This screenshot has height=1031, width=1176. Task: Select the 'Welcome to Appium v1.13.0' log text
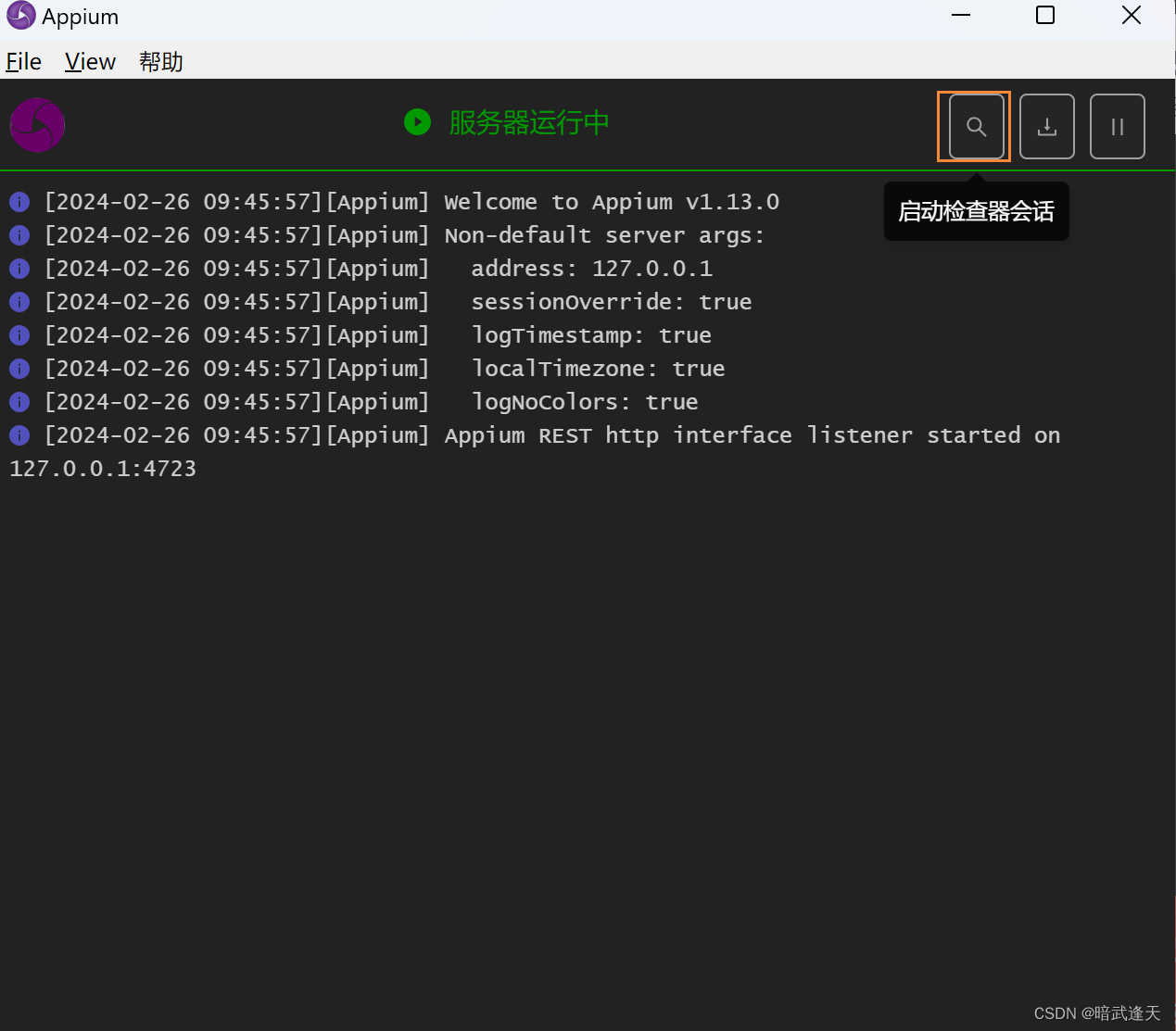tap(612, 202)
